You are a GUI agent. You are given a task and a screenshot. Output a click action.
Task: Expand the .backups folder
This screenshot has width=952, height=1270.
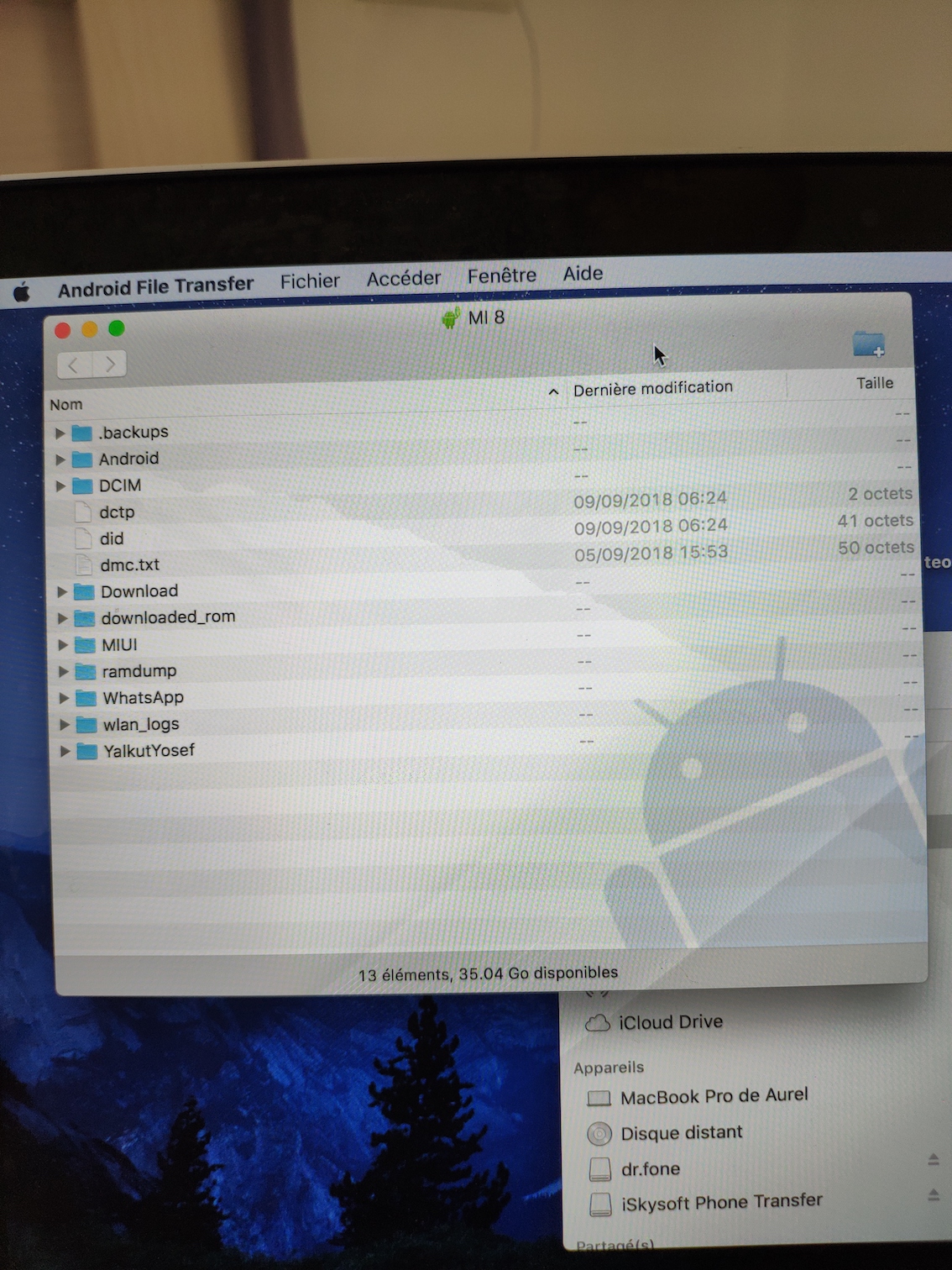(x=60, y=433)
